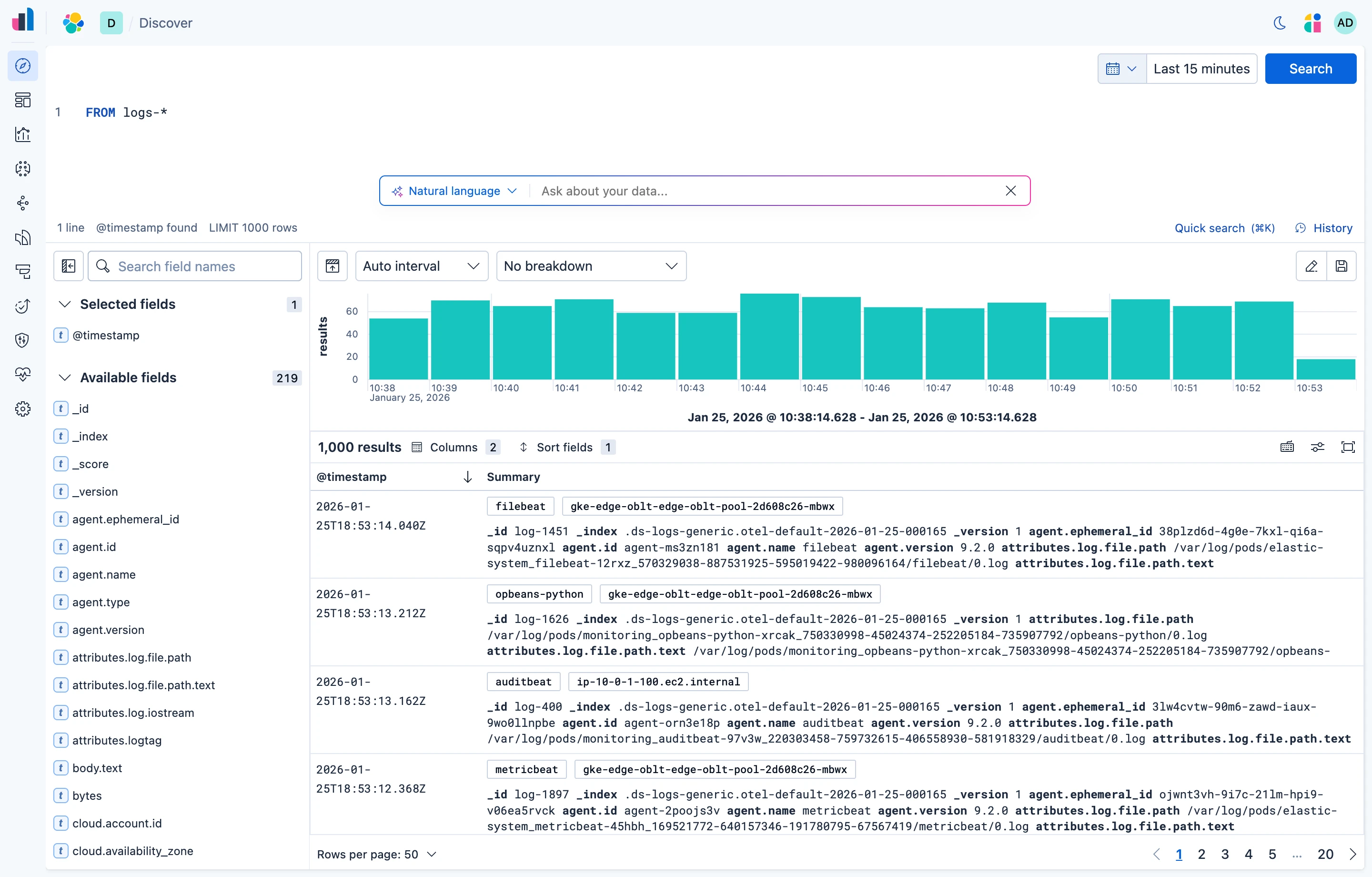Open Dashboards icon in left sidebar
The width and height of the screenshot is (1372, 877).
click(23, 101)
